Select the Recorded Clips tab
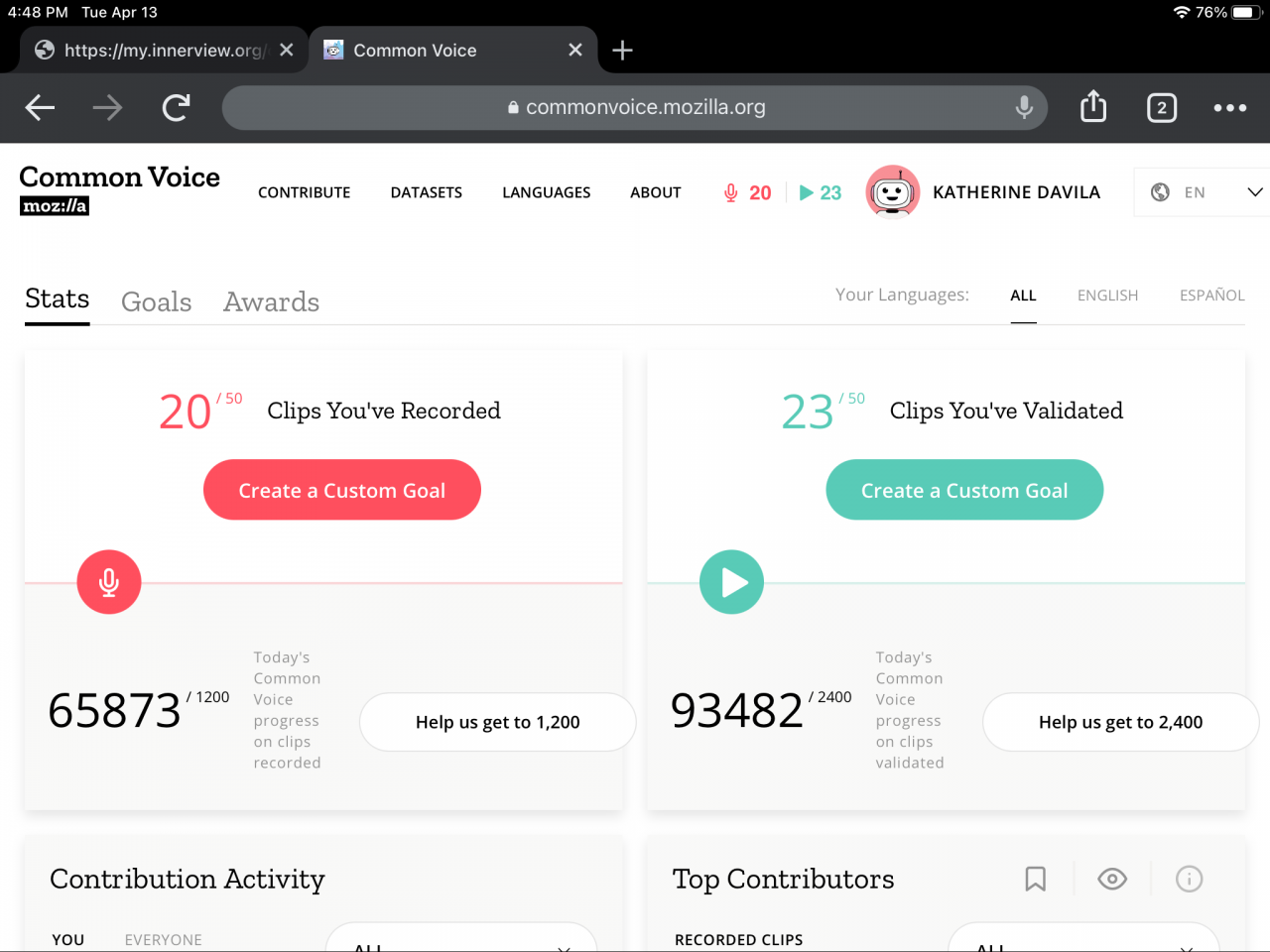This screenshot has height=952, width=1270. pyautogui.click(x=738, y=940)
